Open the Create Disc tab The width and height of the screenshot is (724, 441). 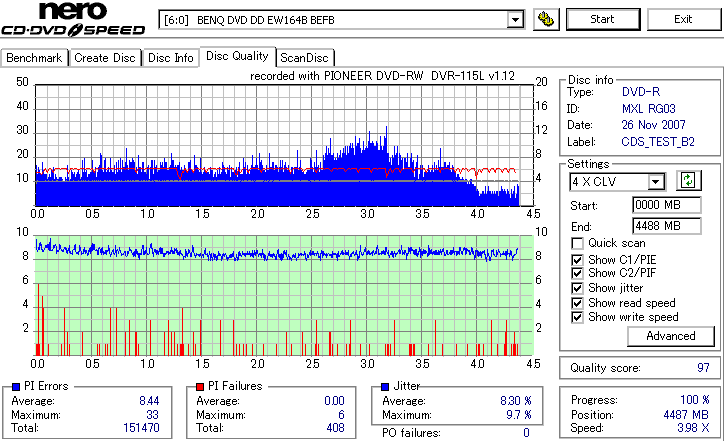tap(105, 58)
